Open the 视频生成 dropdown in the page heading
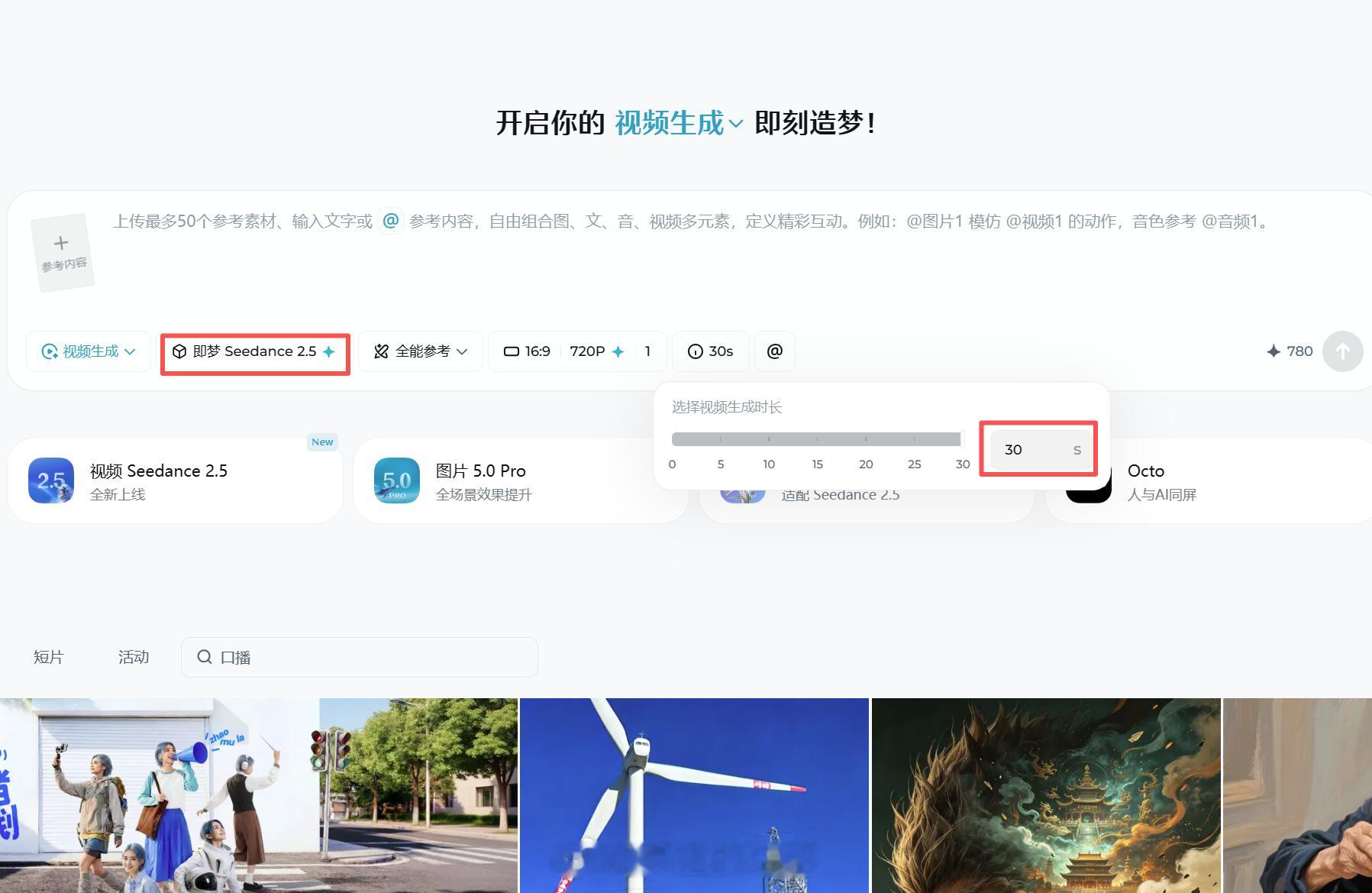 [679, 122]
